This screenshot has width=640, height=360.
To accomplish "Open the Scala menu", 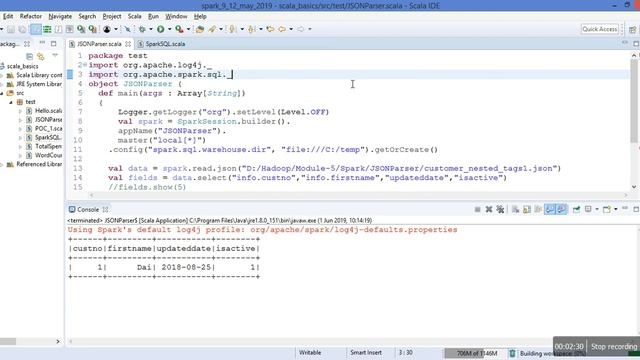I will pyautogui.click(x=134, y=16).
